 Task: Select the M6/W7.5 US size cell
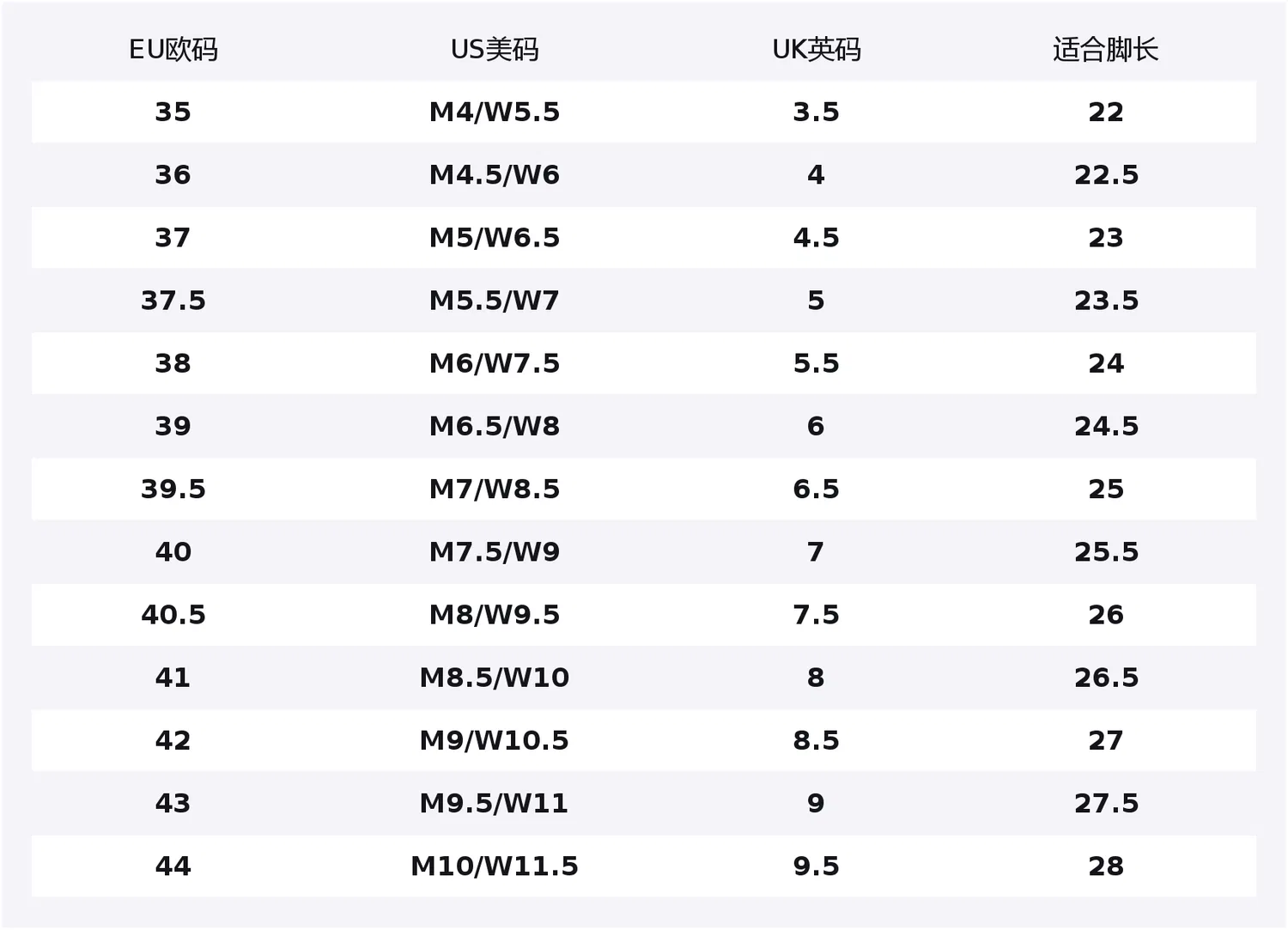pos(495,363)
